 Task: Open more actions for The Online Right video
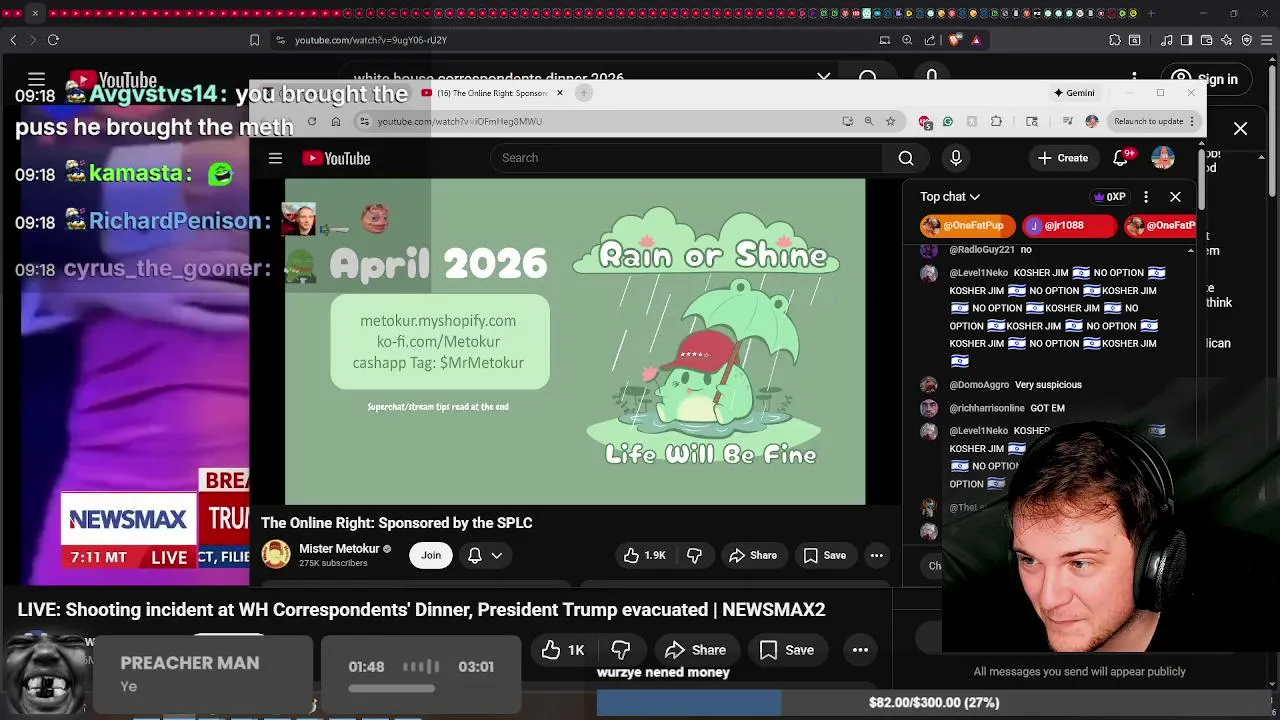click(x=876, y=555)
